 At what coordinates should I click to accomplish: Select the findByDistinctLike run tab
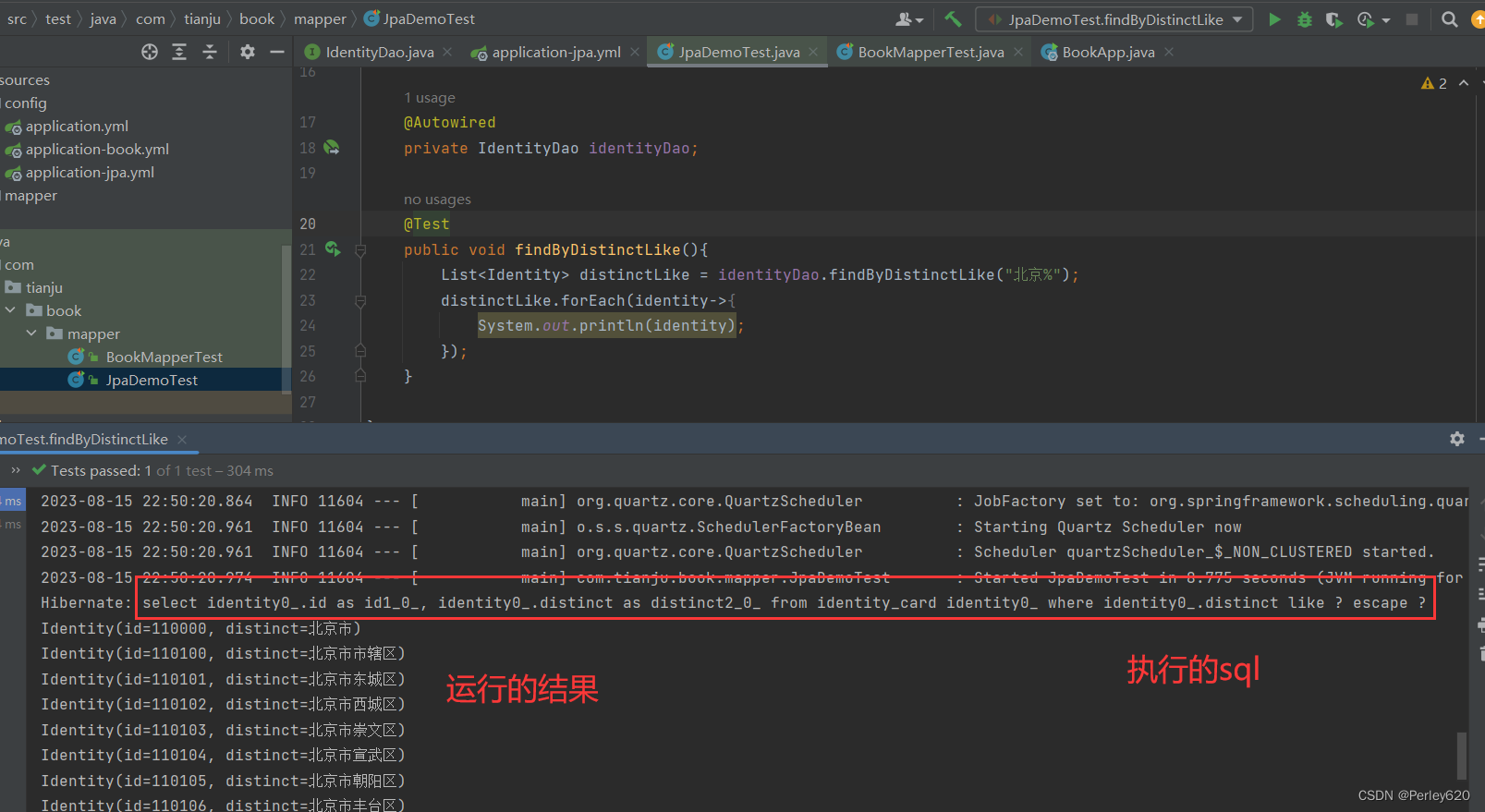(x=85, y=439)
